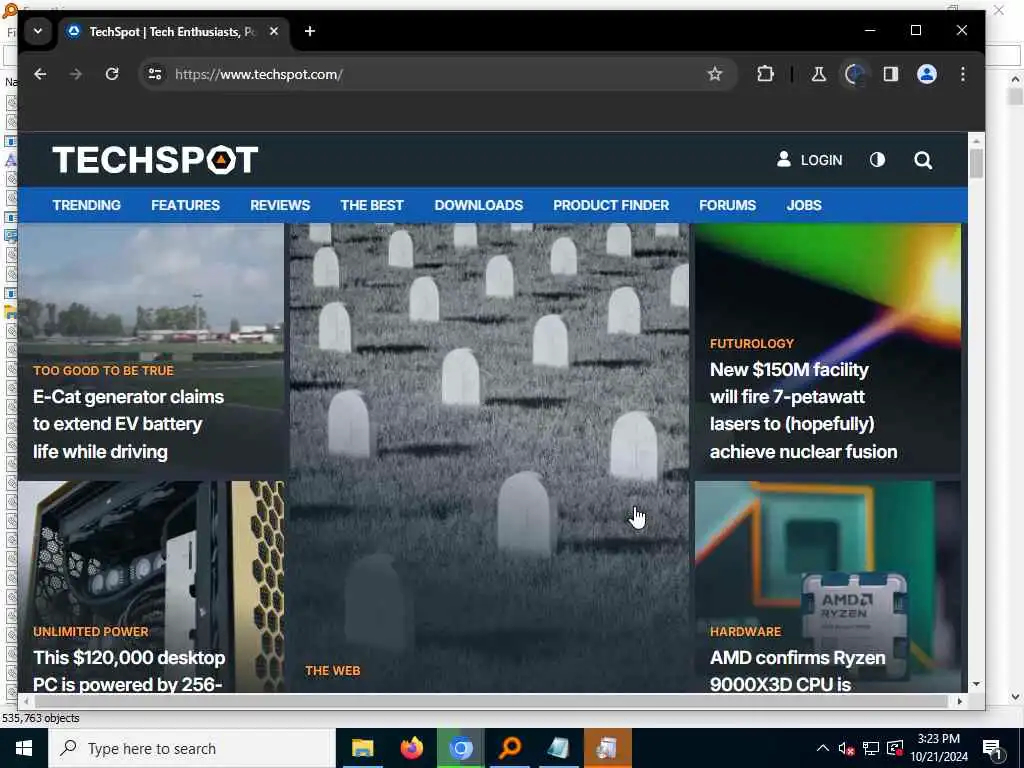This screenshot has height=768, width=1024.
Task: Open the orange-highlighted taskbar app
Action: (608, 748)
